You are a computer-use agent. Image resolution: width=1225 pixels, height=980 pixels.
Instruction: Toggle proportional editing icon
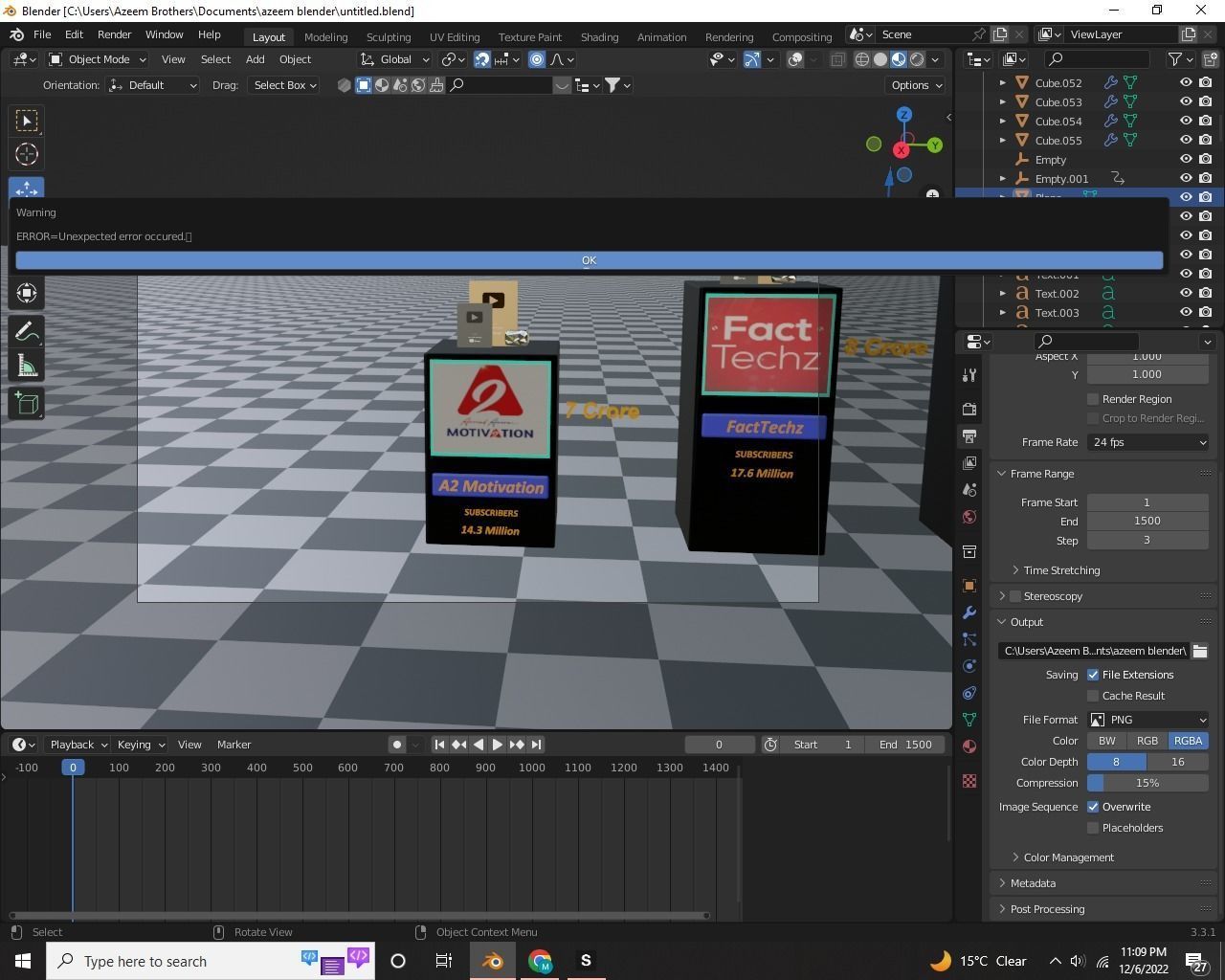pyautogui.click(x=537, y=59)
